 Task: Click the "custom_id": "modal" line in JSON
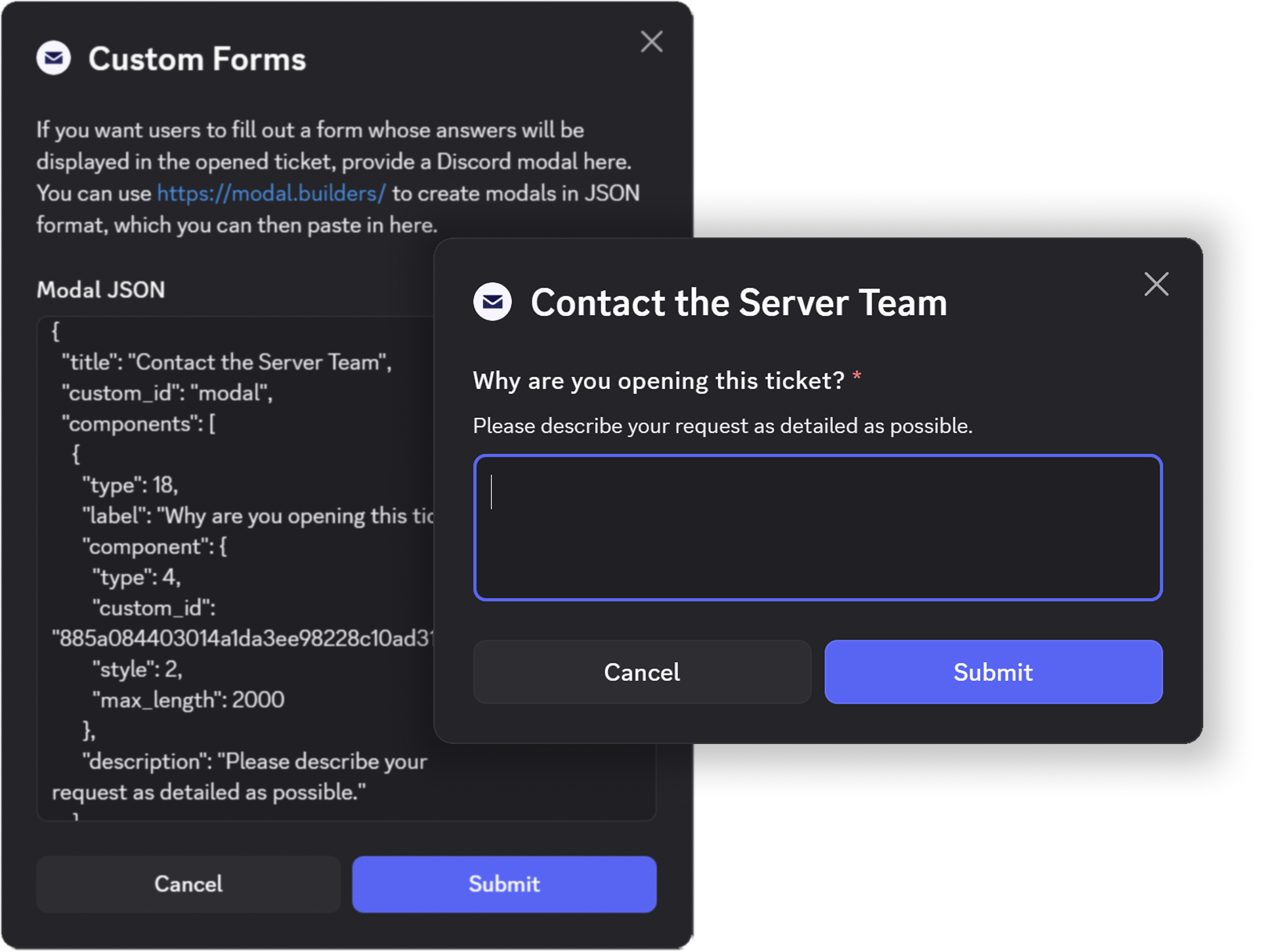[167, 393]
